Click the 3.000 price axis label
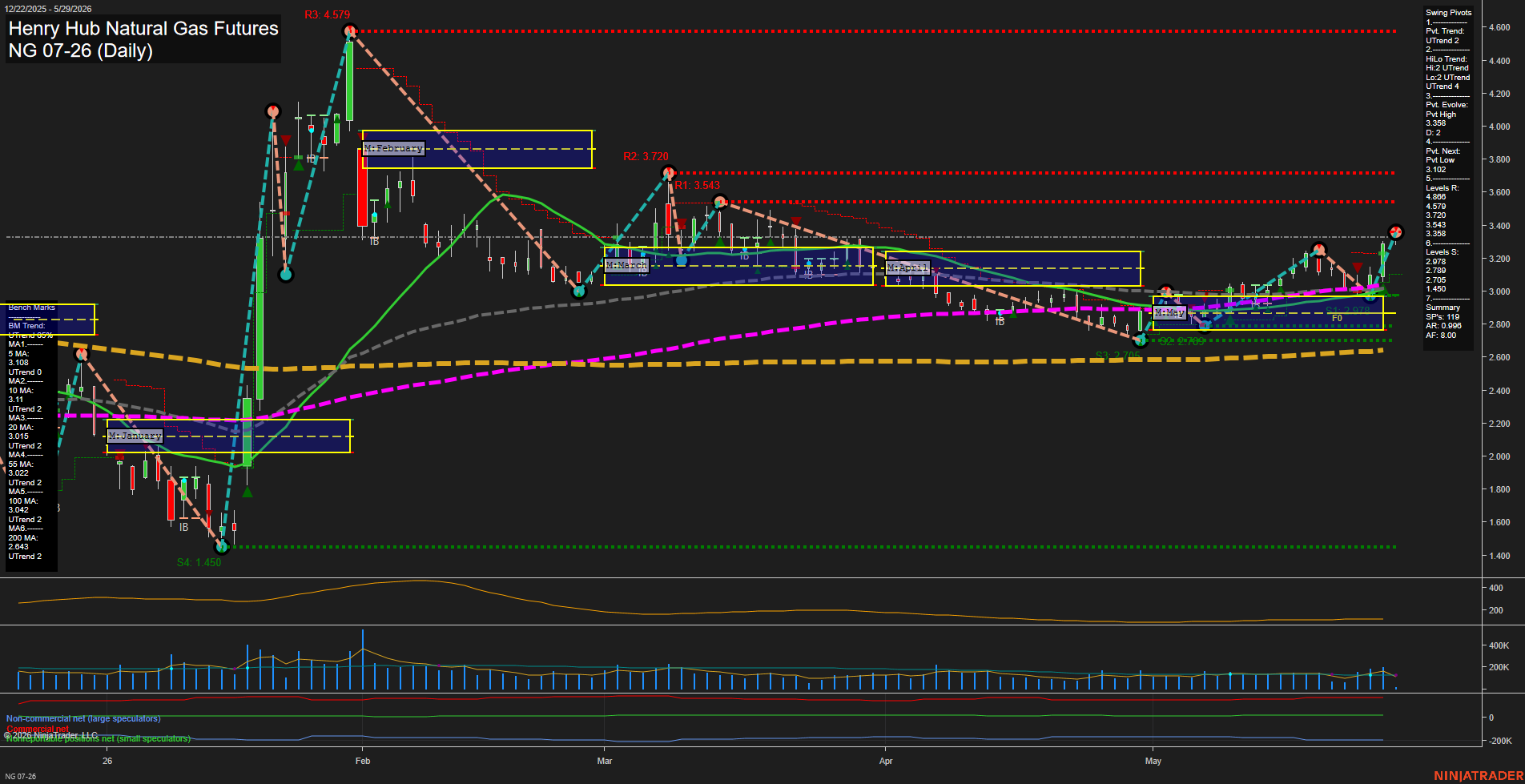Screen dimensions: 1525x784 pyautogui.click(x=1499, y=291)
